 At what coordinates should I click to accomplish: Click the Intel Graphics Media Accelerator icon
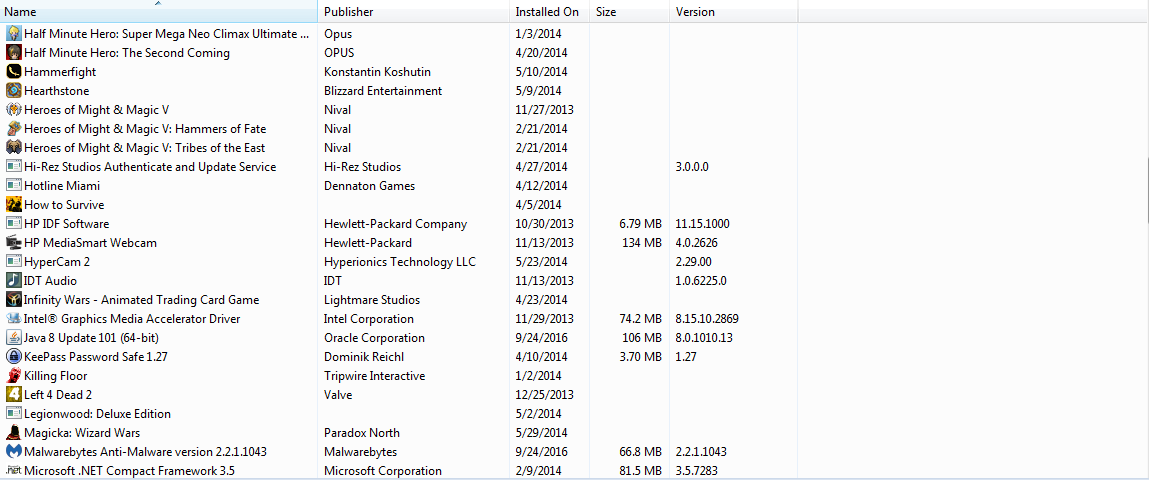(x=13, y=319)
